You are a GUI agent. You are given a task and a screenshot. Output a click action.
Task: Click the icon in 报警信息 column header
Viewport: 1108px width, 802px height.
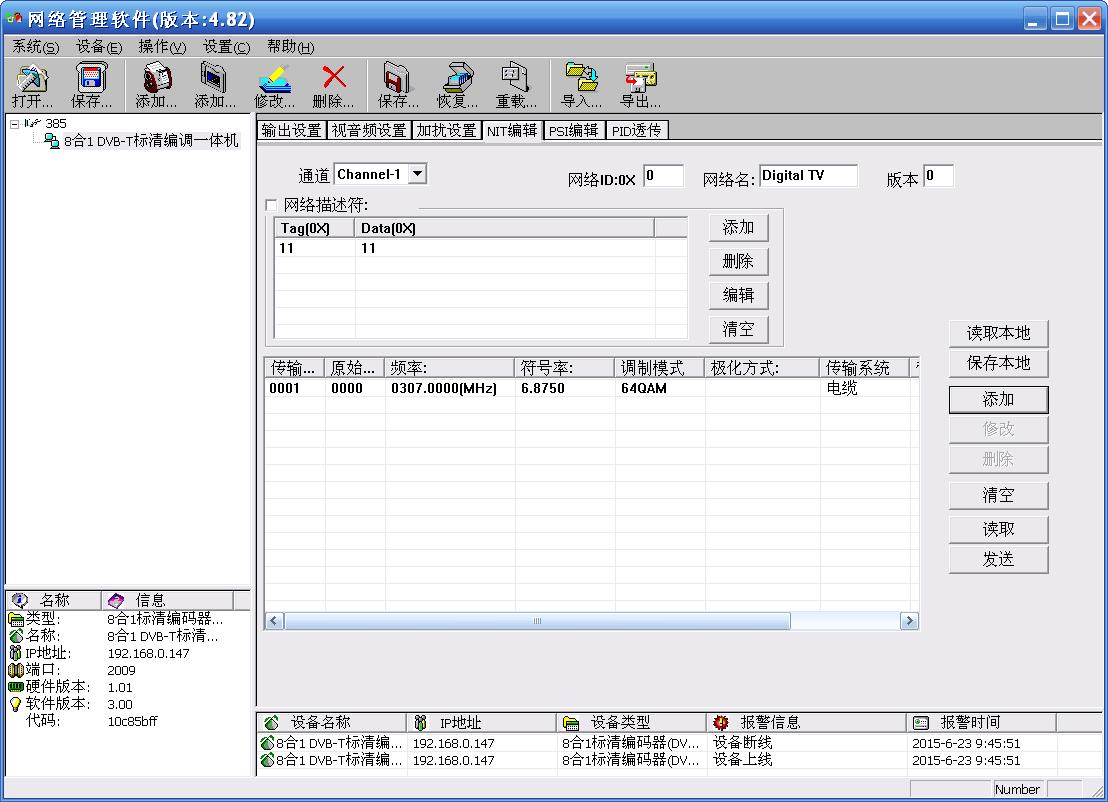click(721, 722)
